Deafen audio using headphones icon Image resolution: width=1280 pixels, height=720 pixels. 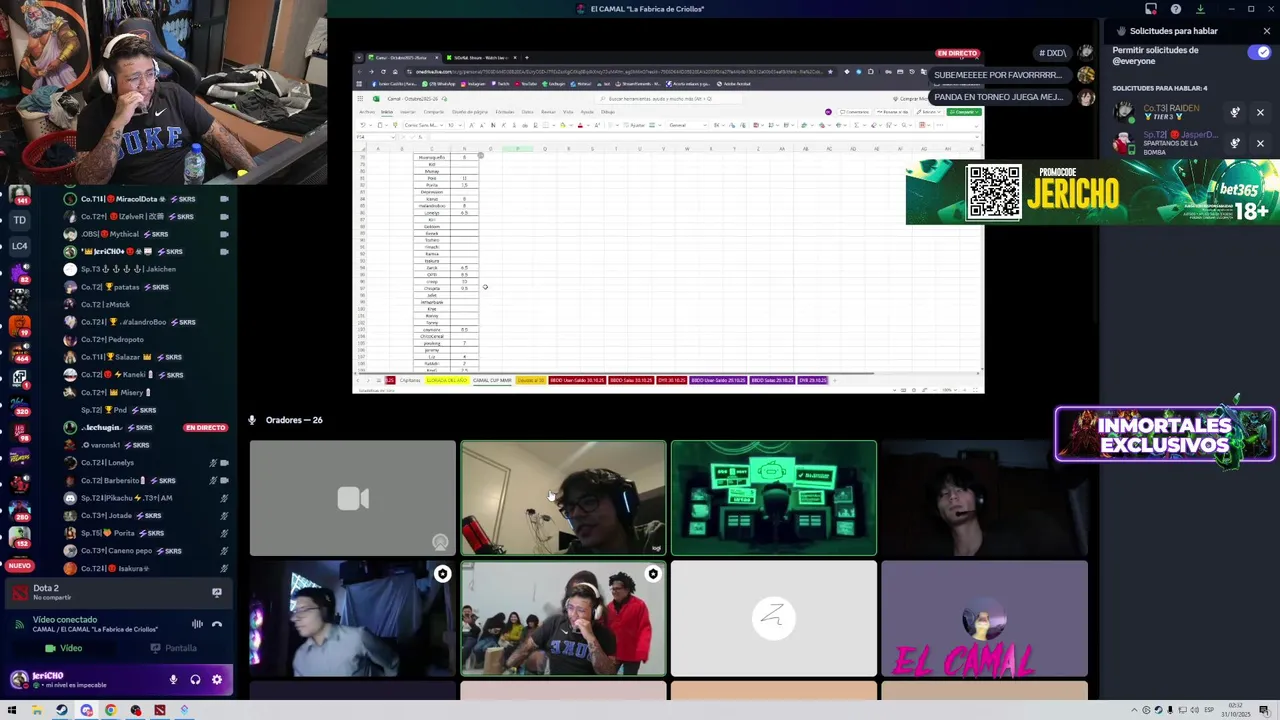click(x=195, y=680)
